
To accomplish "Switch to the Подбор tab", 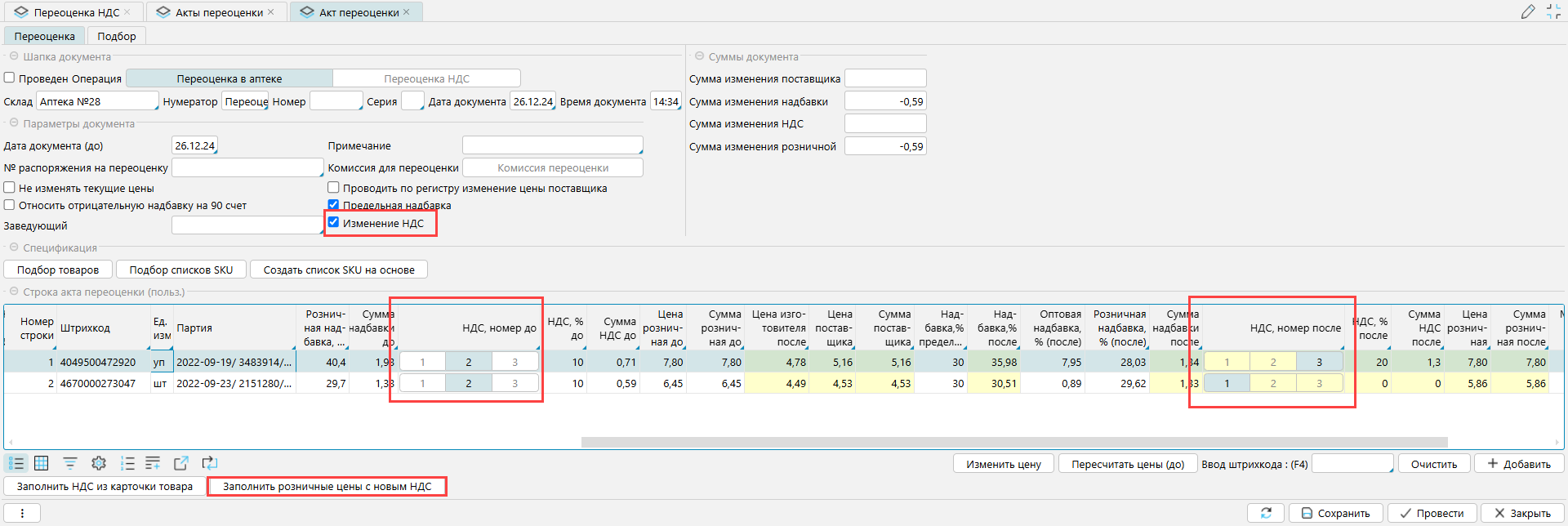I will coord(117,36).
